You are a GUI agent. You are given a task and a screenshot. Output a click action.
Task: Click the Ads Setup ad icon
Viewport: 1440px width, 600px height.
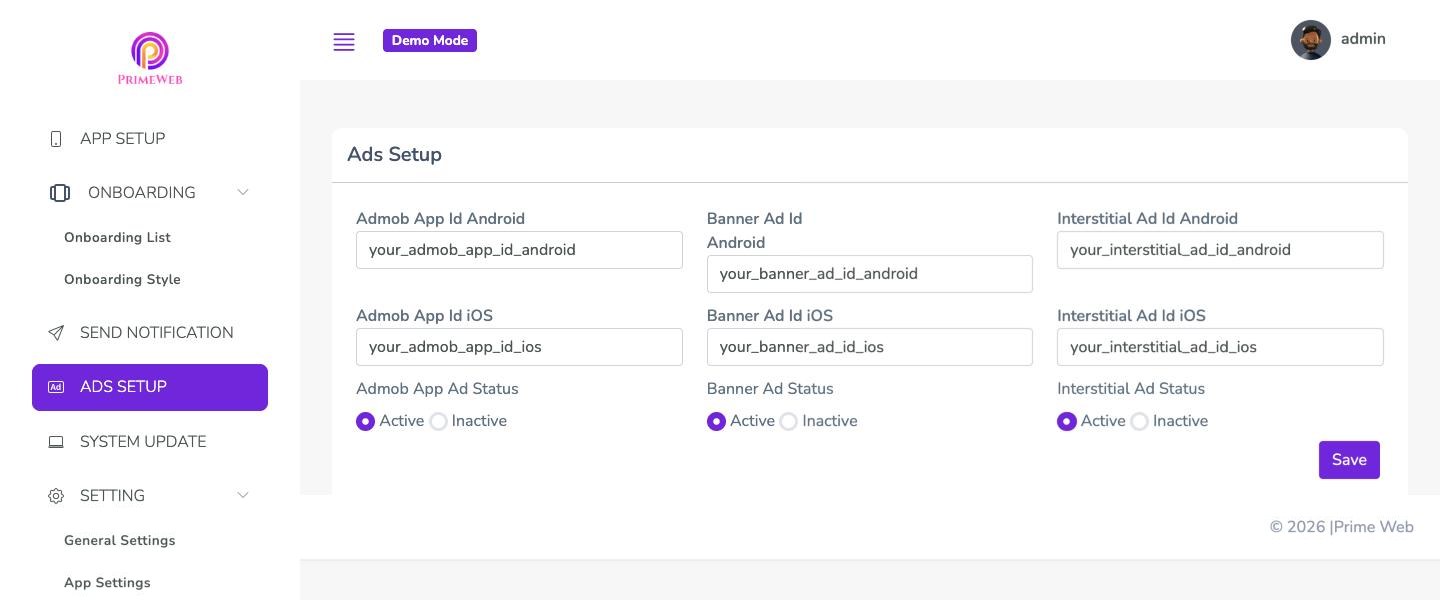point(56,387)
